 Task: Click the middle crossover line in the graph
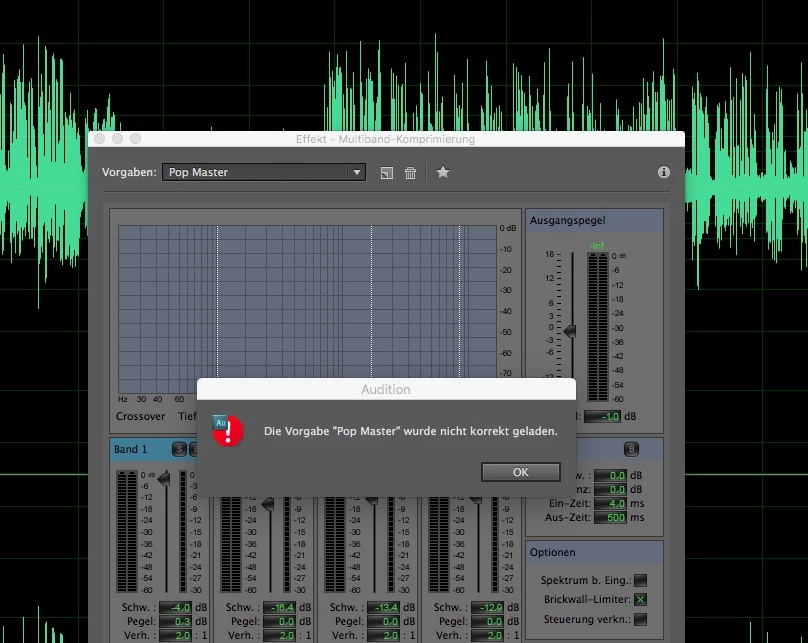(x=372, y=301)
